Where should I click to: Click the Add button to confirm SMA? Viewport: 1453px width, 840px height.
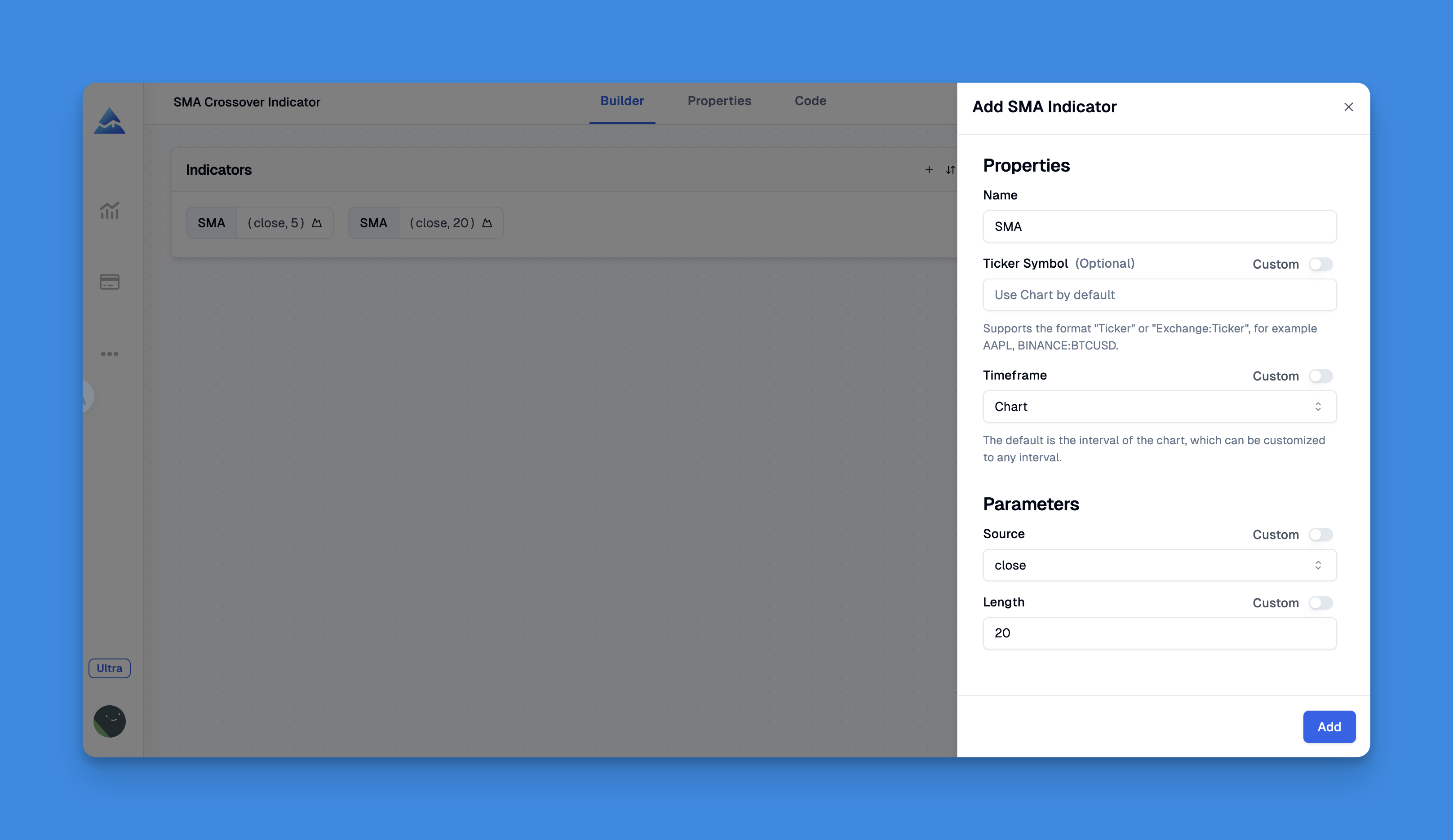tap(1329, 726)
